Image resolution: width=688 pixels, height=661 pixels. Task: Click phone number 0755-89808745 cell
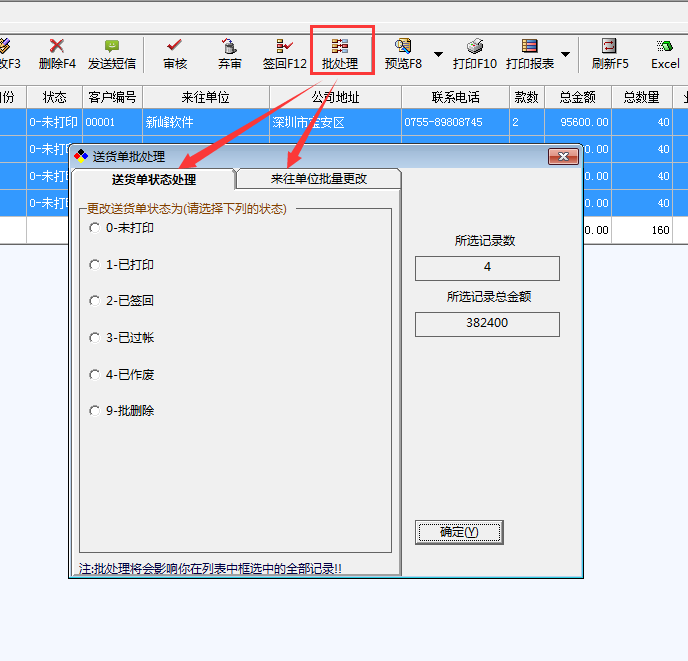pyautogui.click(x=455, y=122)
